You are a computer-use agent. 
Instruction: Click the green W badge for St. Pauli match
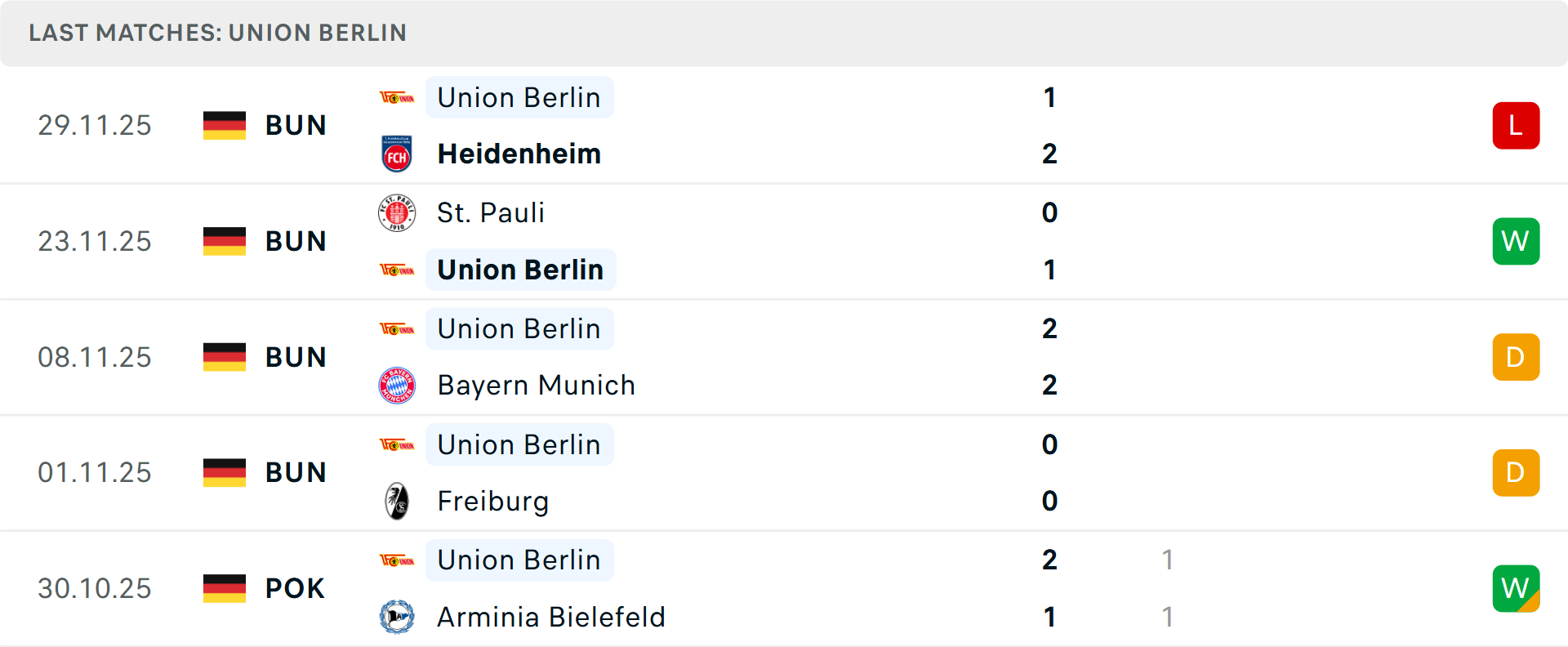[1516, 241]
